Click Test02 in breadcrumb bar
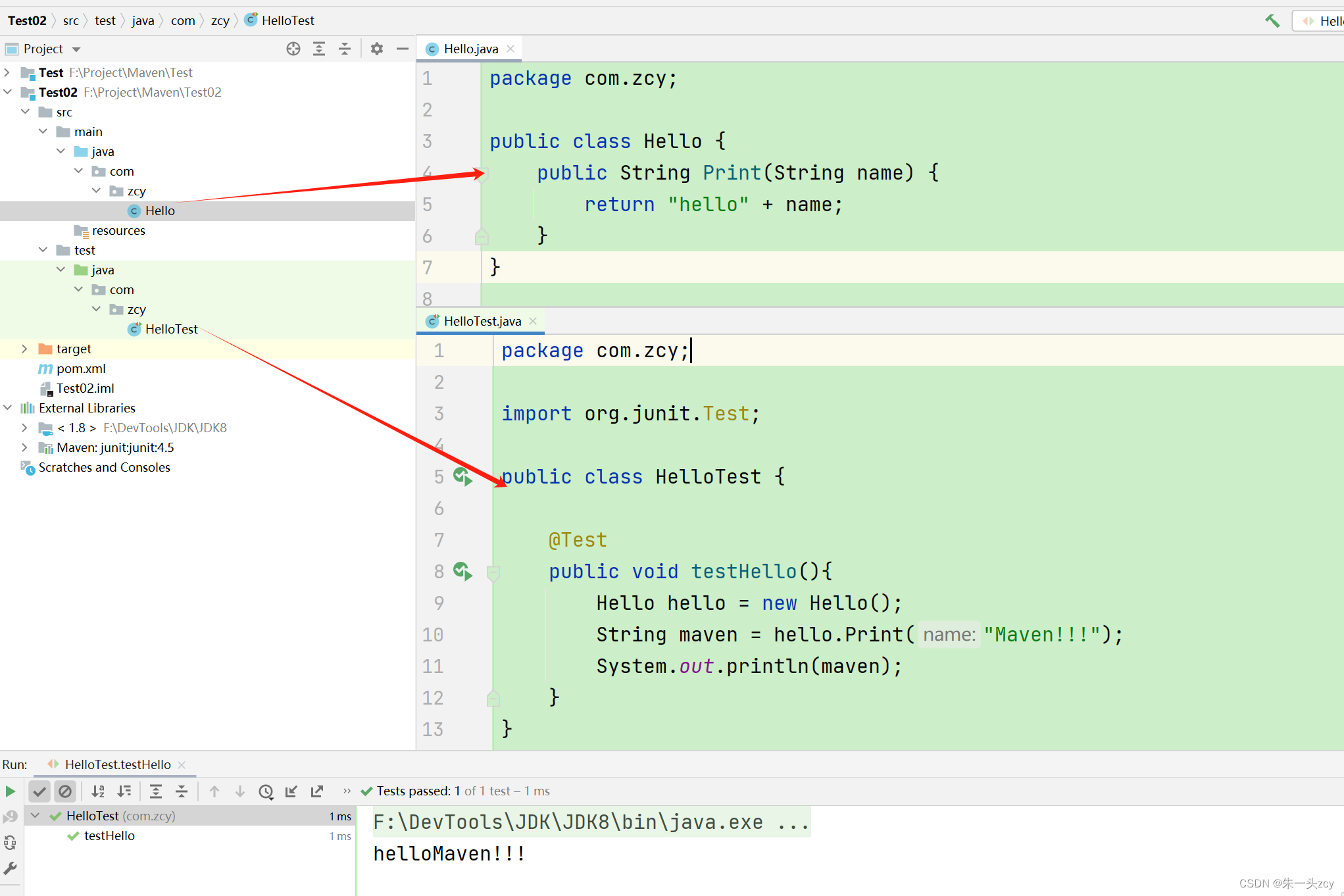 pos(27,20)
